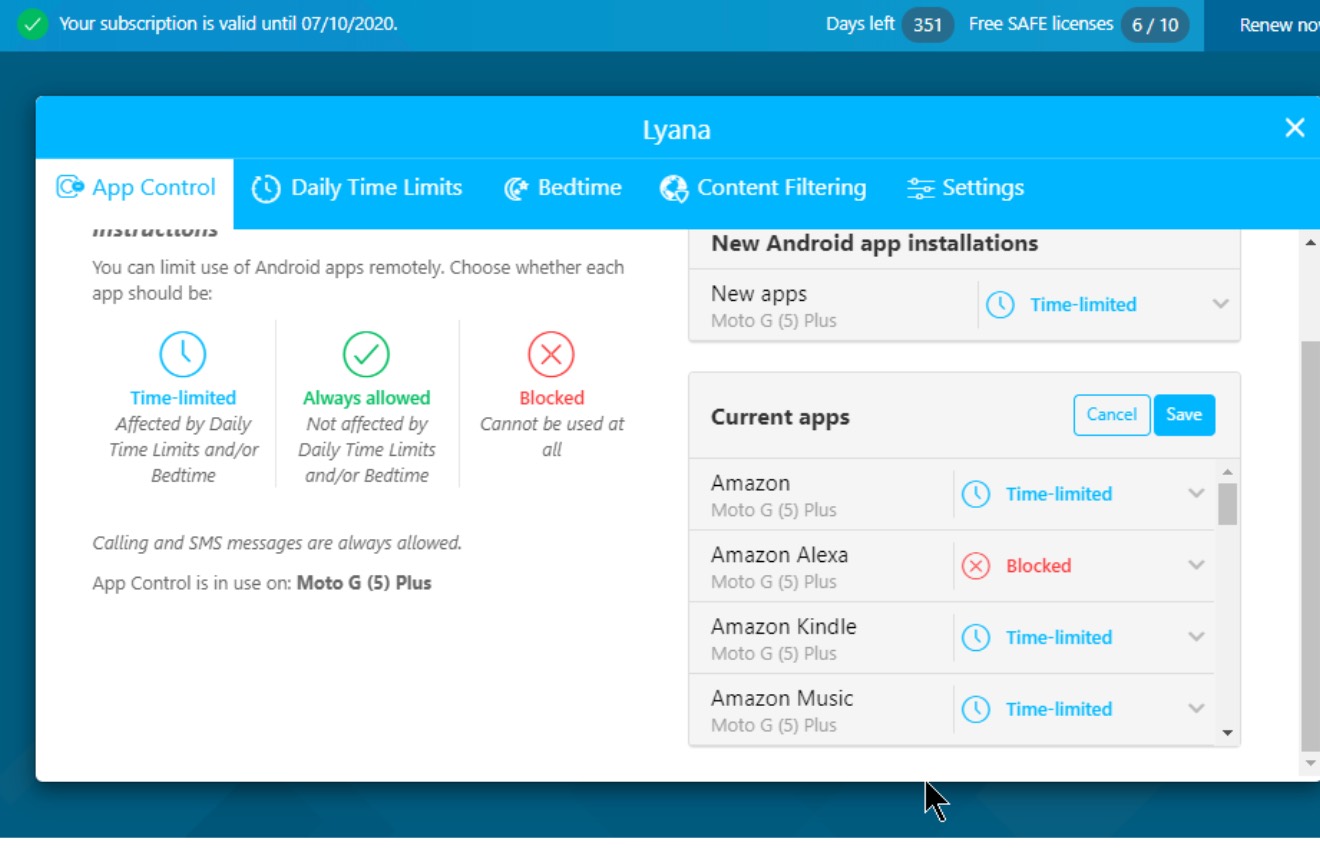Image resolution: width=1320 pixels, height=854 pixels.
Task: Click the Time-limited label for Amazon
Action: pos(1058,494)
